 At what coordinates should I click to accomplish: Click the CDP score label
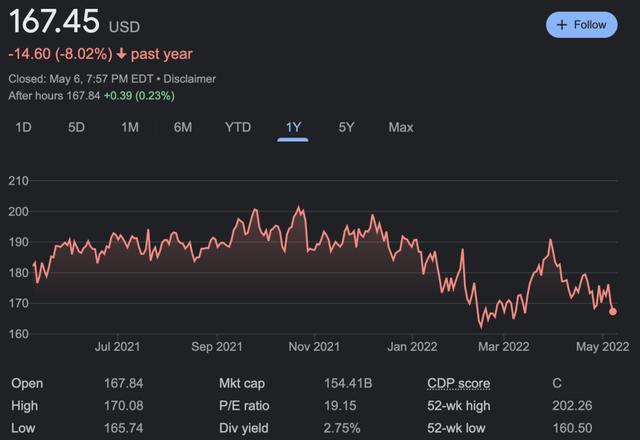tap(458, 382)
